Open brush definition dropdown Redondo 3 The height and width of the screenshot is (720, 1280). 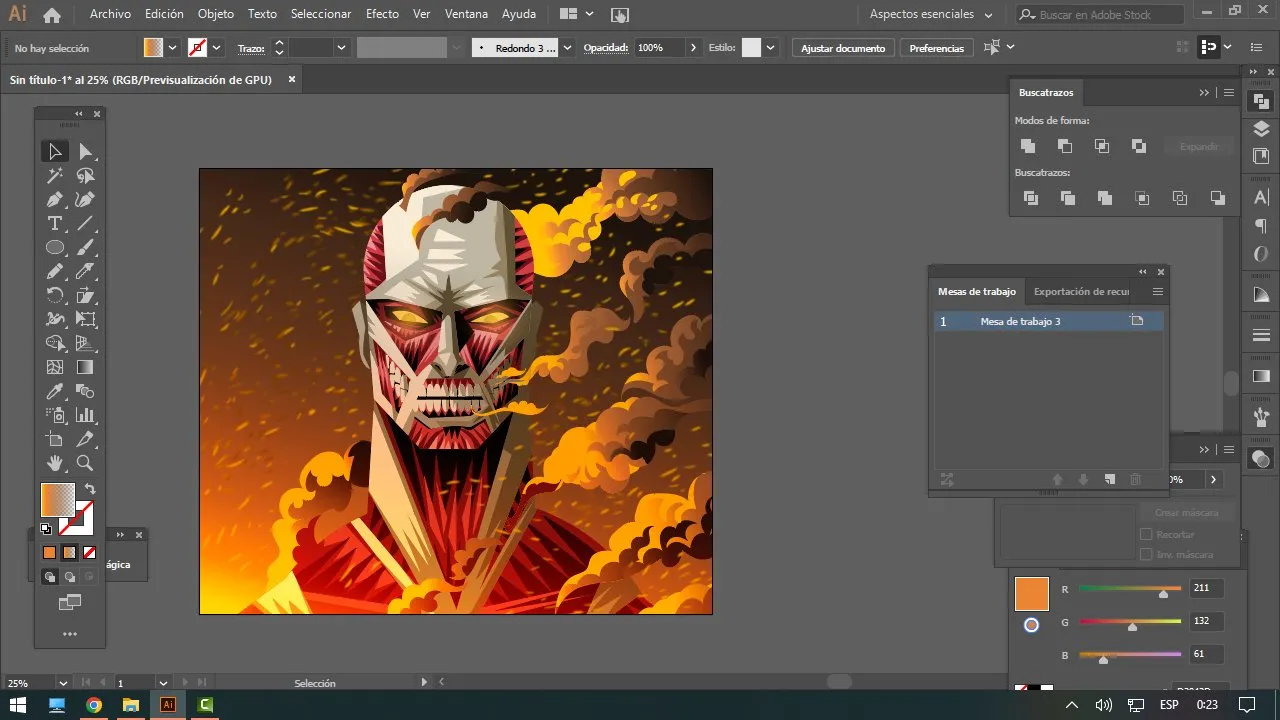tap(567, 48)
